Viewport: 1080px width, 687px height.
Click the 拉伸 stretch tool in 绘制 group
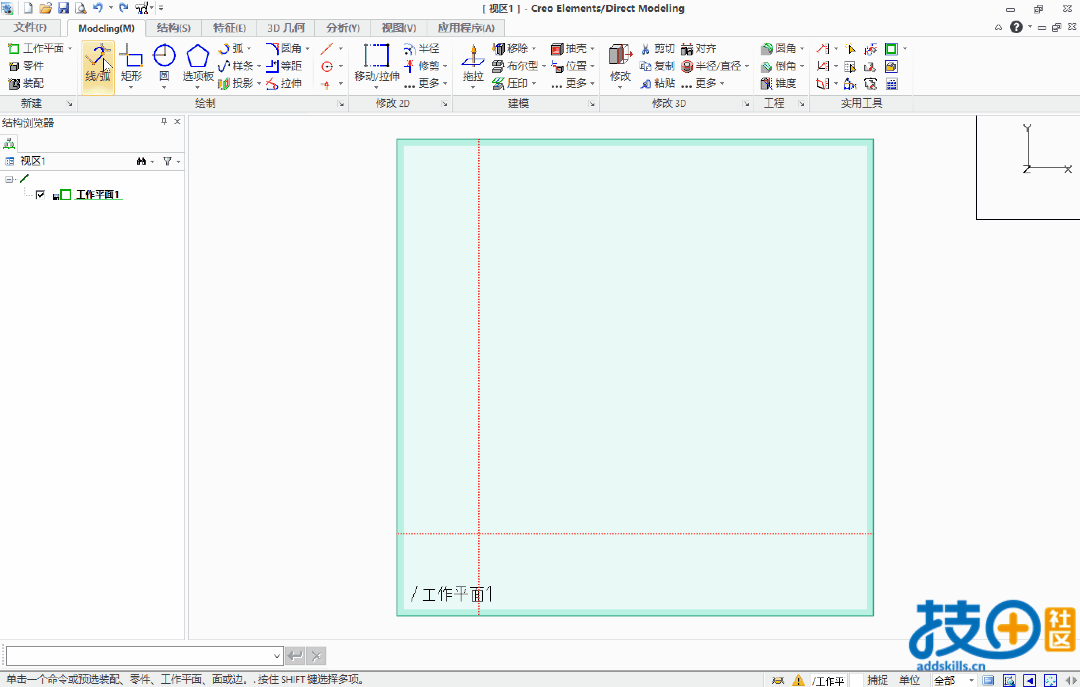284,83
